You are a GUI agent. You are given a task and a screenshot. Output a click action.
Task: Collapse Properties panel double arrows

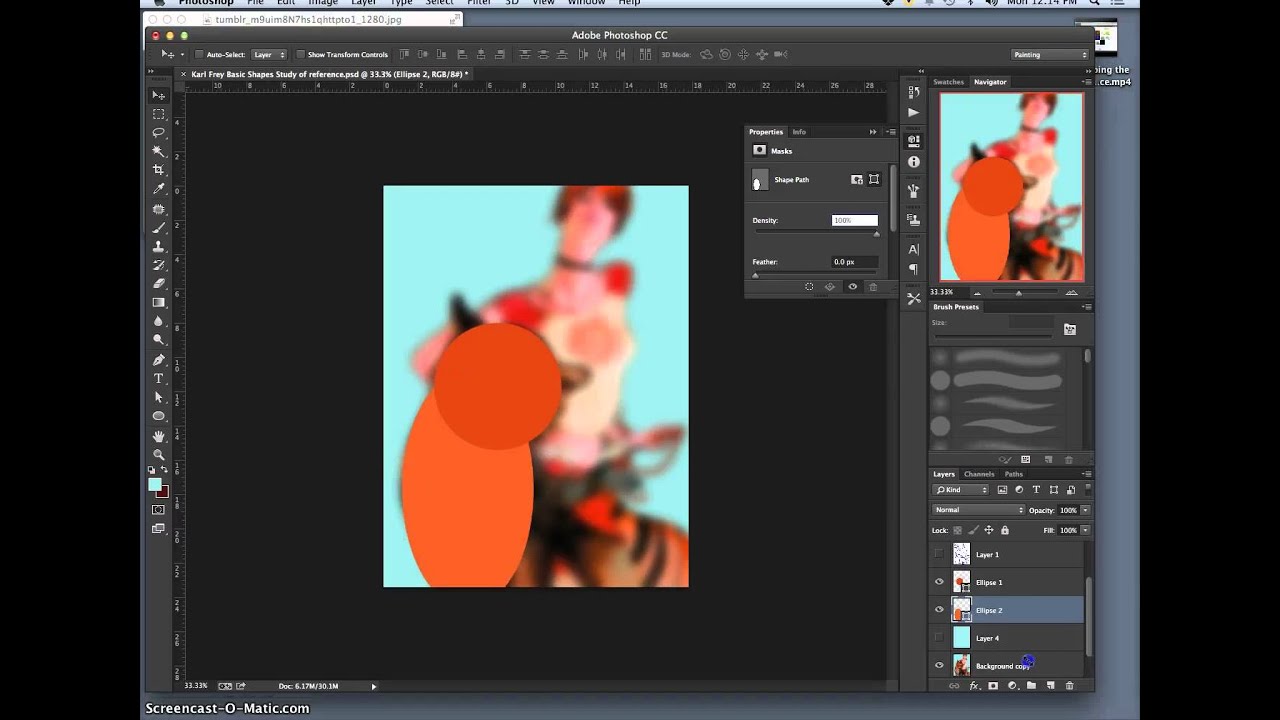(x=873, y=132)
